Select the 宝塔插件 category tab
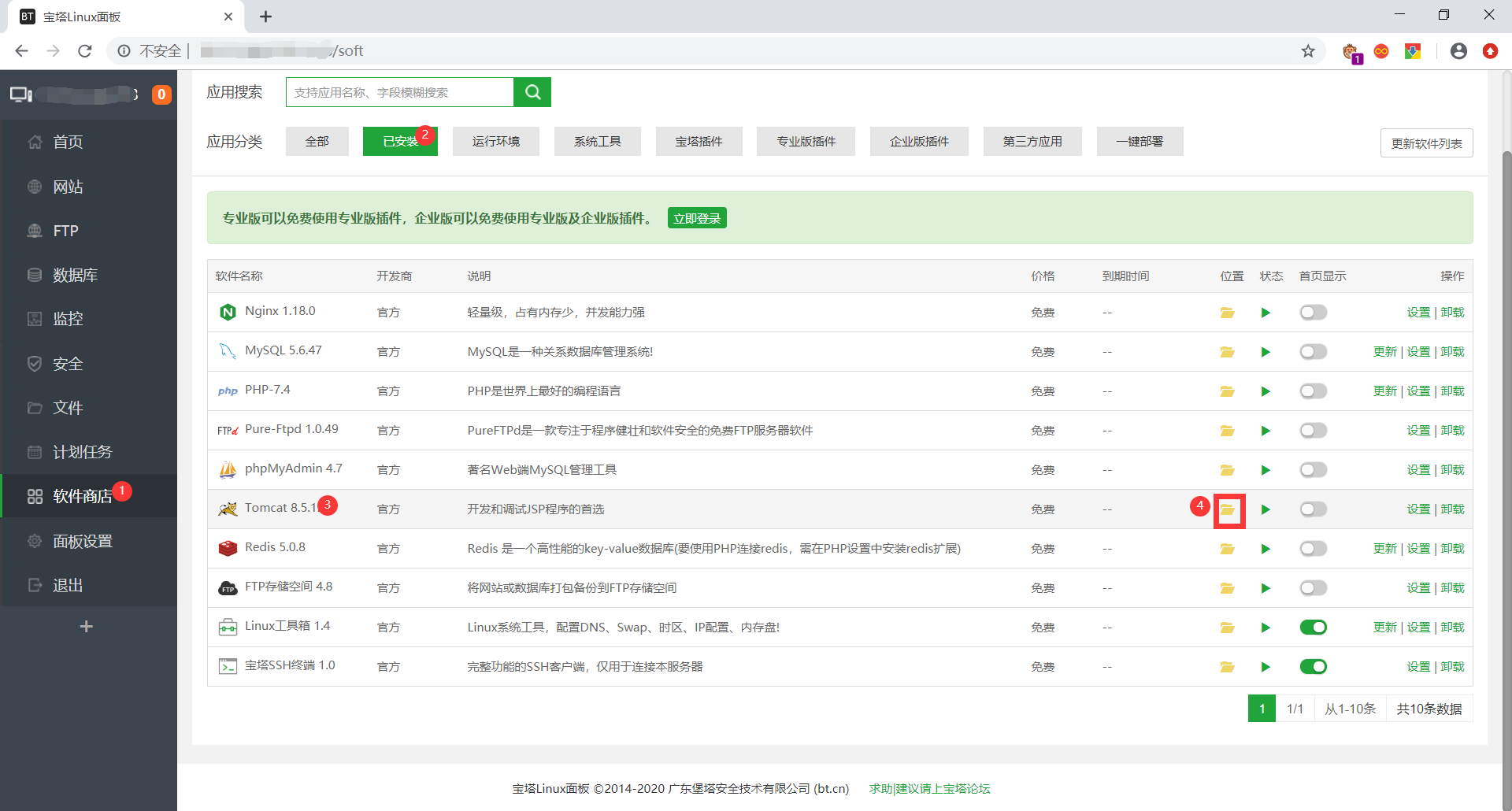1512x811 pixels. (699, 142)
